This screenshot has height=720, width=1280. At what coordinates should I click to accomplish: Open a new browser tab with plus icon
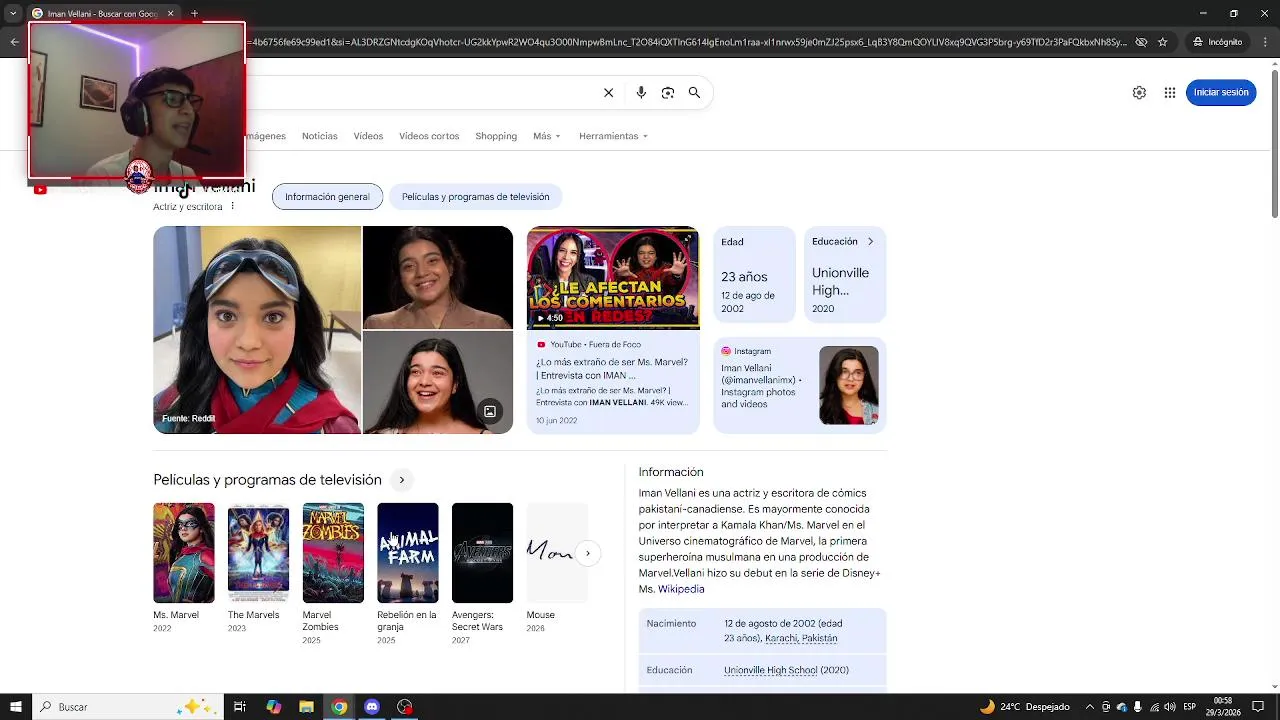194,14
